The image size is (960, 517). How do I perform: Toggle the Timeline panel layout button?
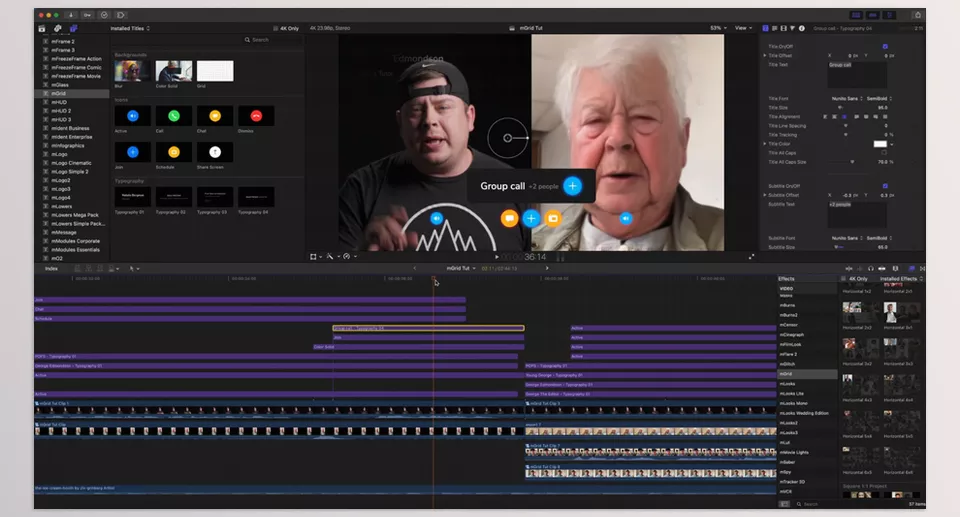(873, 15)
